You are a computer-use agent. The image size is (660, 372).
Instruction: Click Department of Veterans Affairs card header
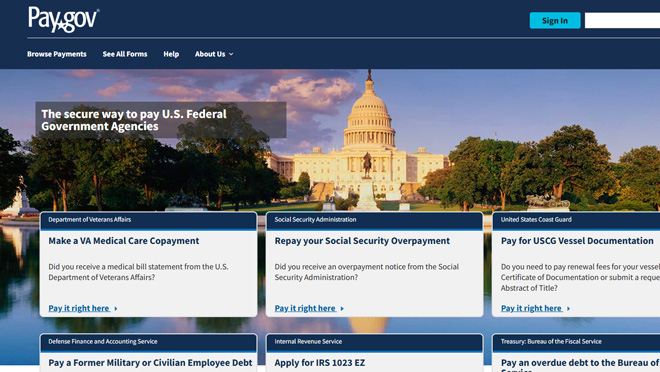tap(149, 220)
